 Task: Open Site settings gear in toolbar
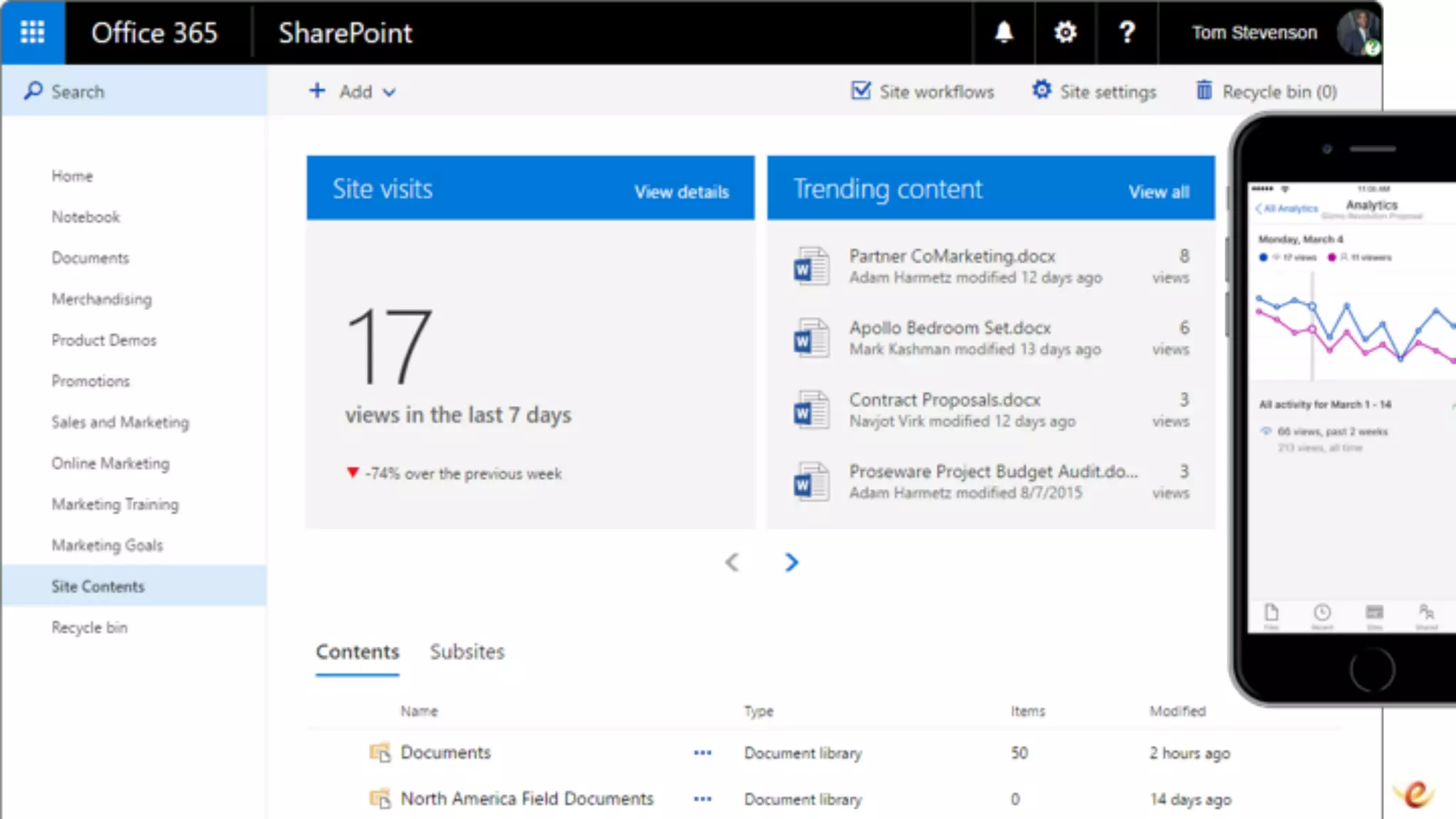1042,90
